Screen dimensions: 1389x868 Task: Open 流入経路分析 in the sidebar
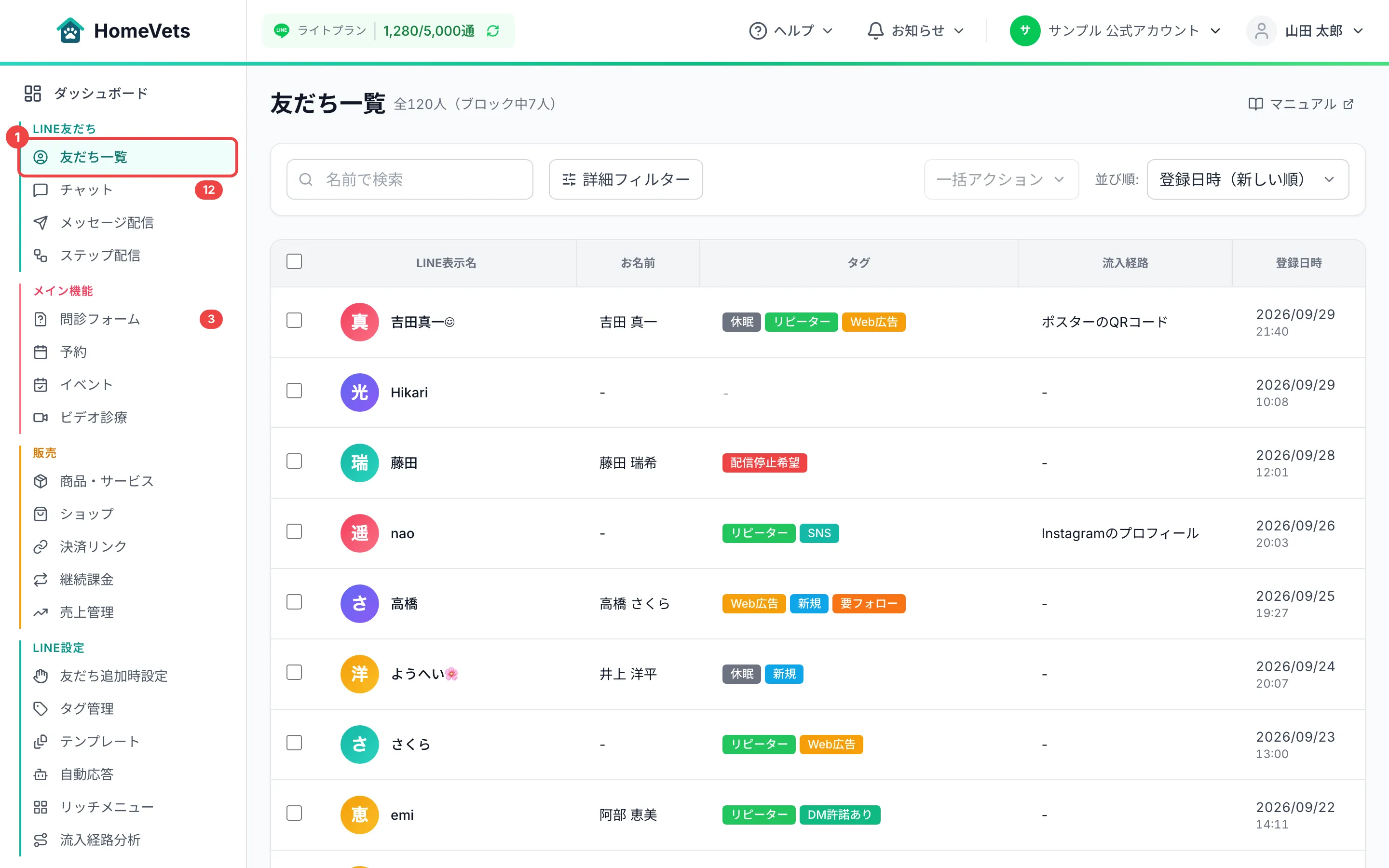tap(127, 840)
